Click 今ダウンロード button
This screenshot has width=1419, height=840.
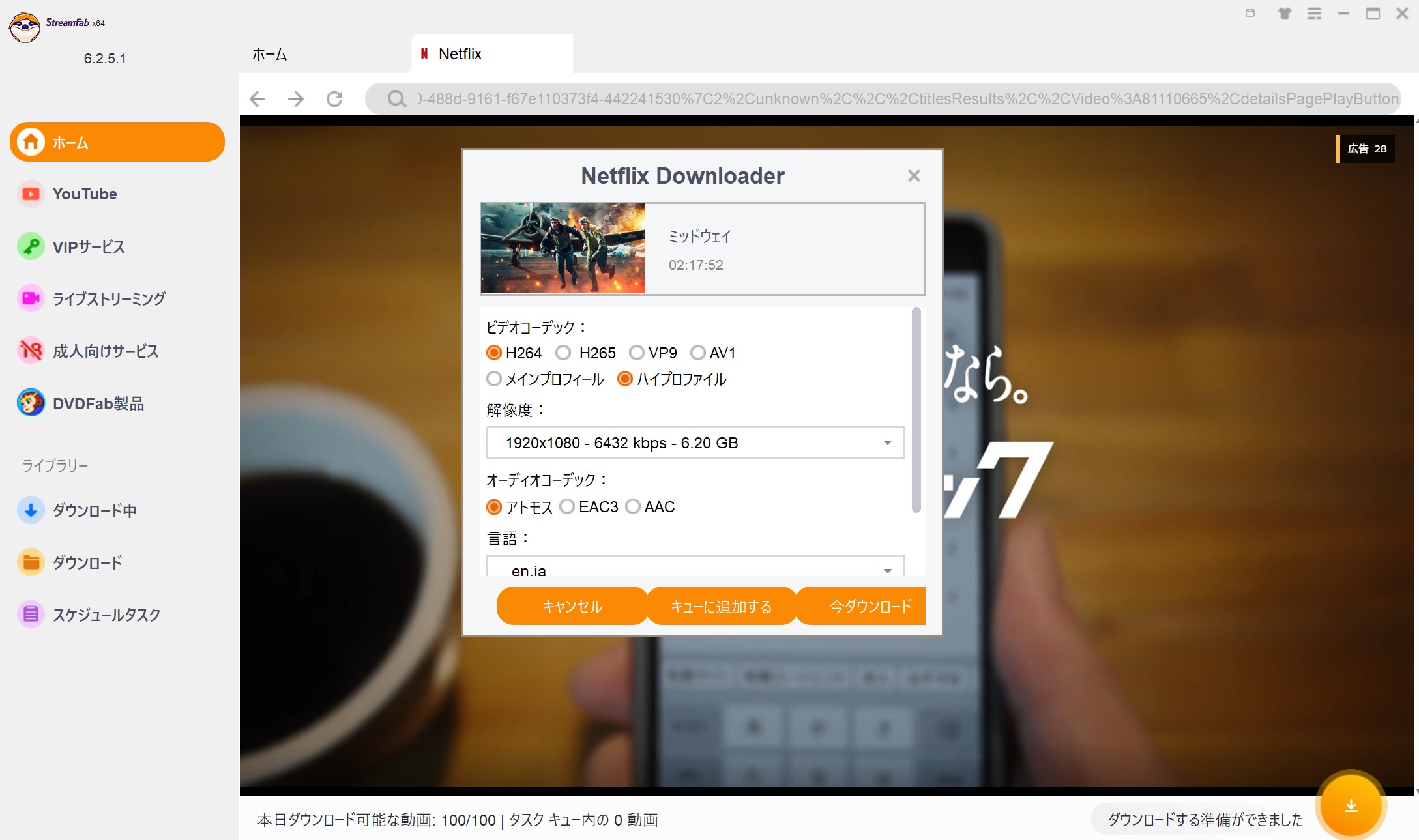click(x=861, y=606)
